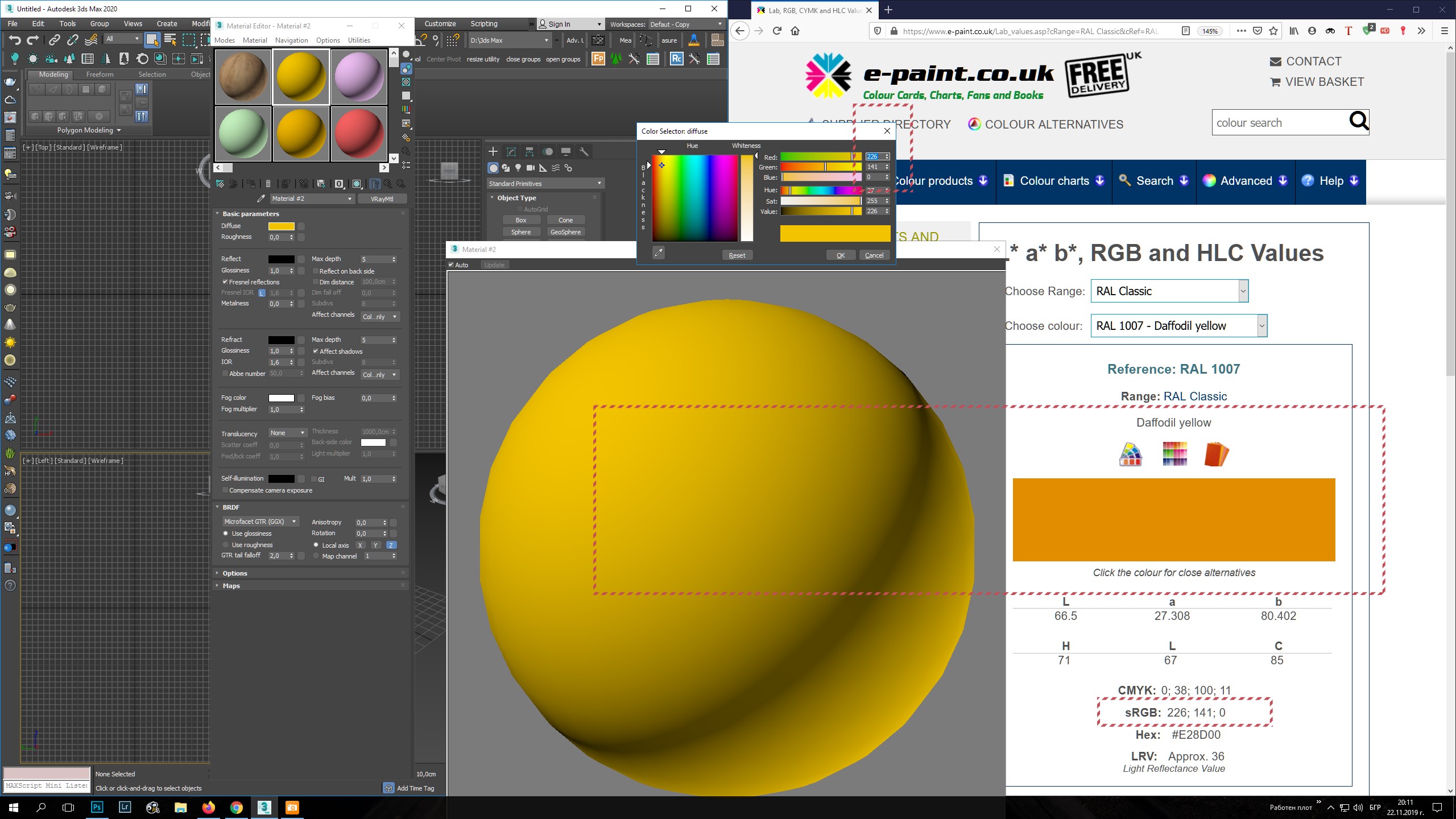Screen dimensions: 1456x819
Task: Open the Modify tab in command panel
Action: coord(511,151)
